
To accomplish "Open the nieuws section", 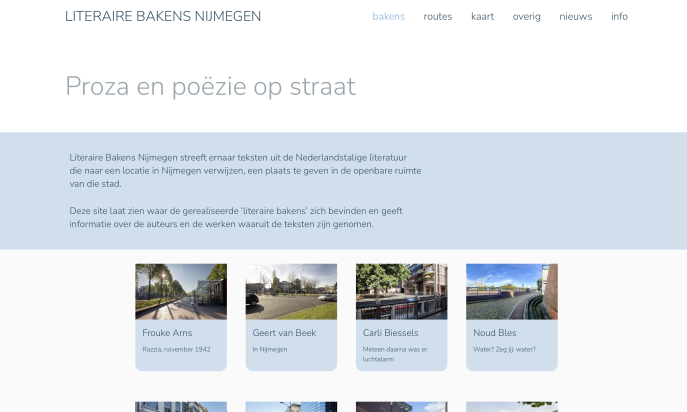I will pos(576,17).
